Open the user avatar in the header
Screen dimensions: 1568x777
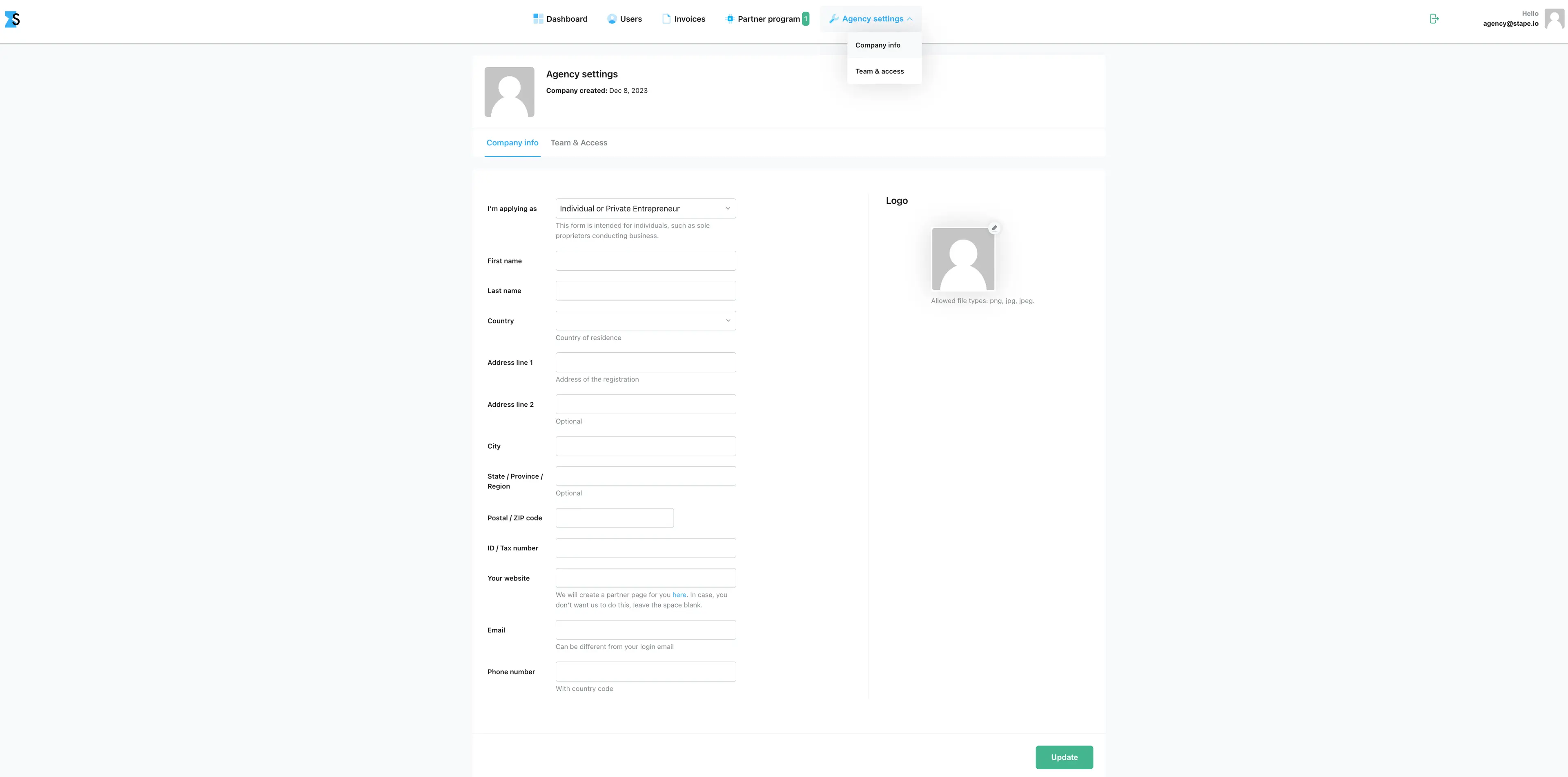pos(1554,19)
